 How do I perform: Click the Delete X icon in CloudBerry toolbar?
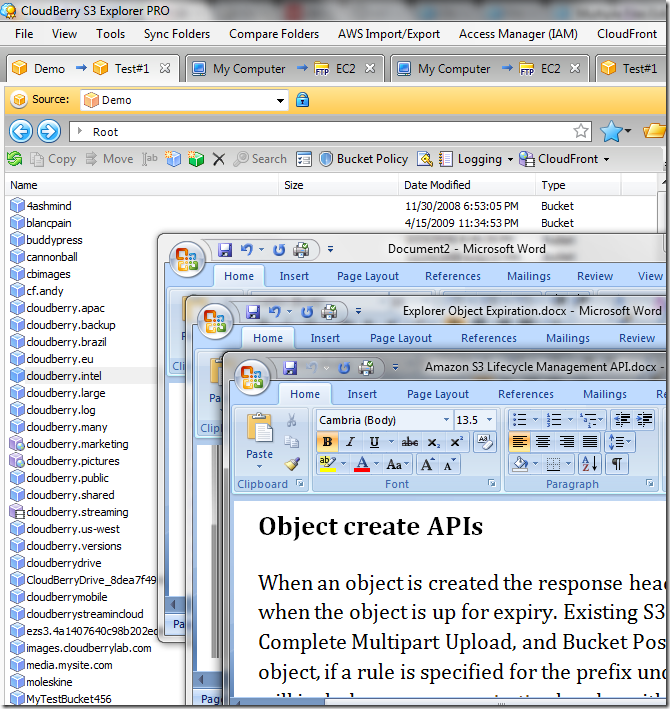pos(219,159)
